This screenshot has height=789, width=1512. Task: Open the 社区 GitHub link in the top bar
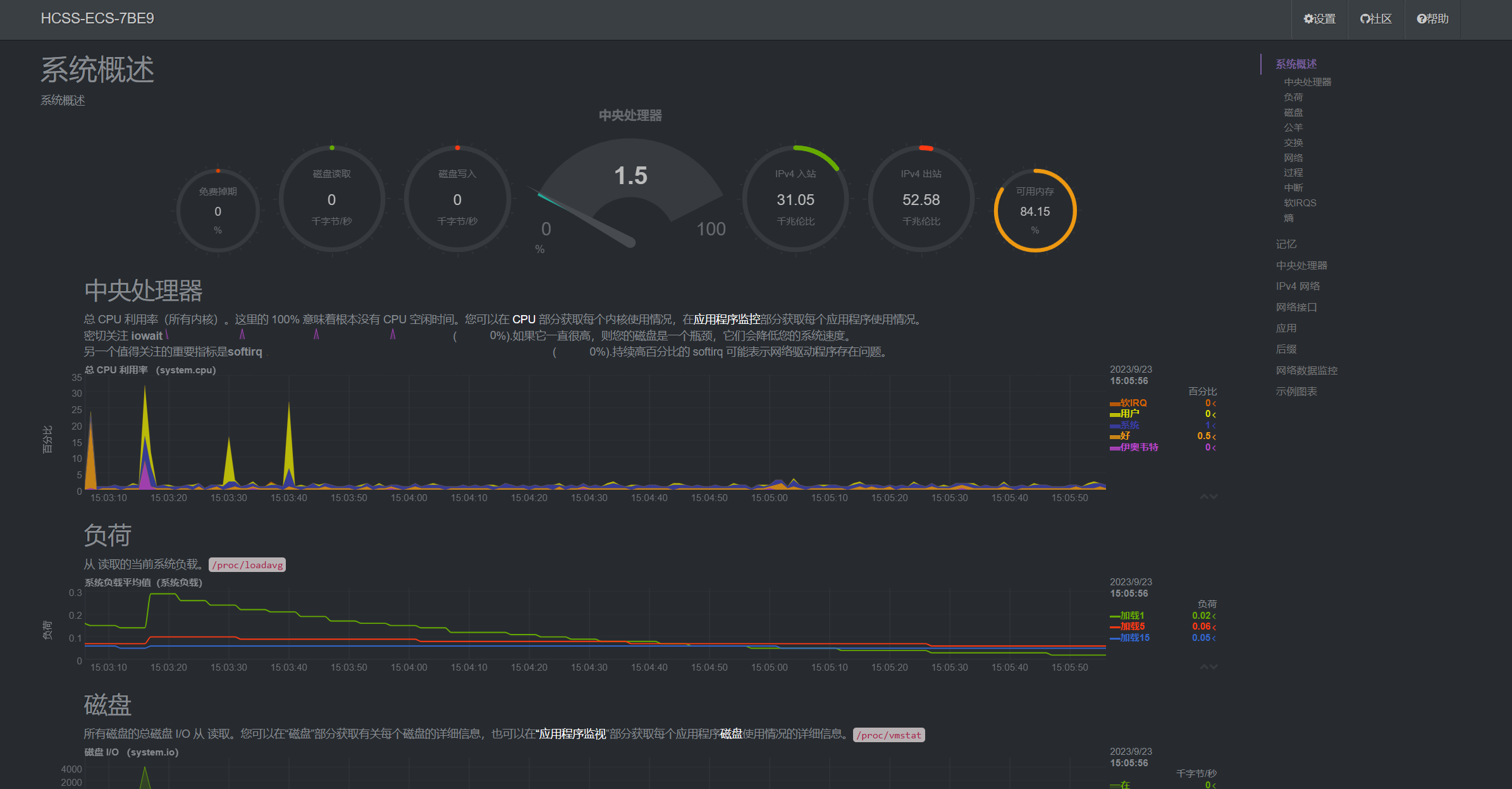click(1376, 19)
